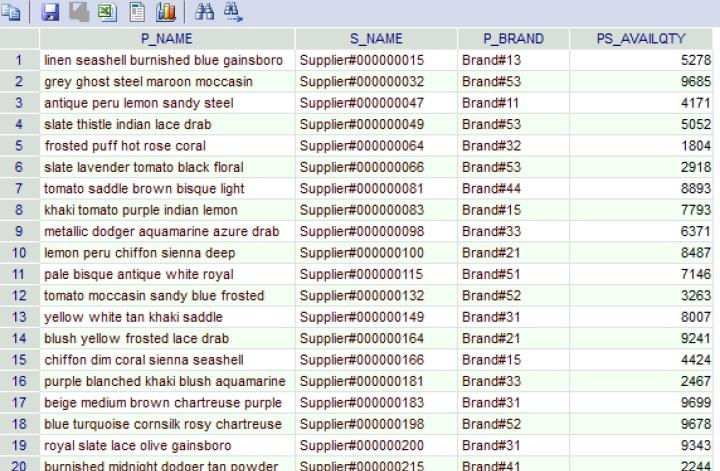720x471 pixels.
Task: Click 'frosted puff hot rose coral' cell
Action: pos(167,146)
